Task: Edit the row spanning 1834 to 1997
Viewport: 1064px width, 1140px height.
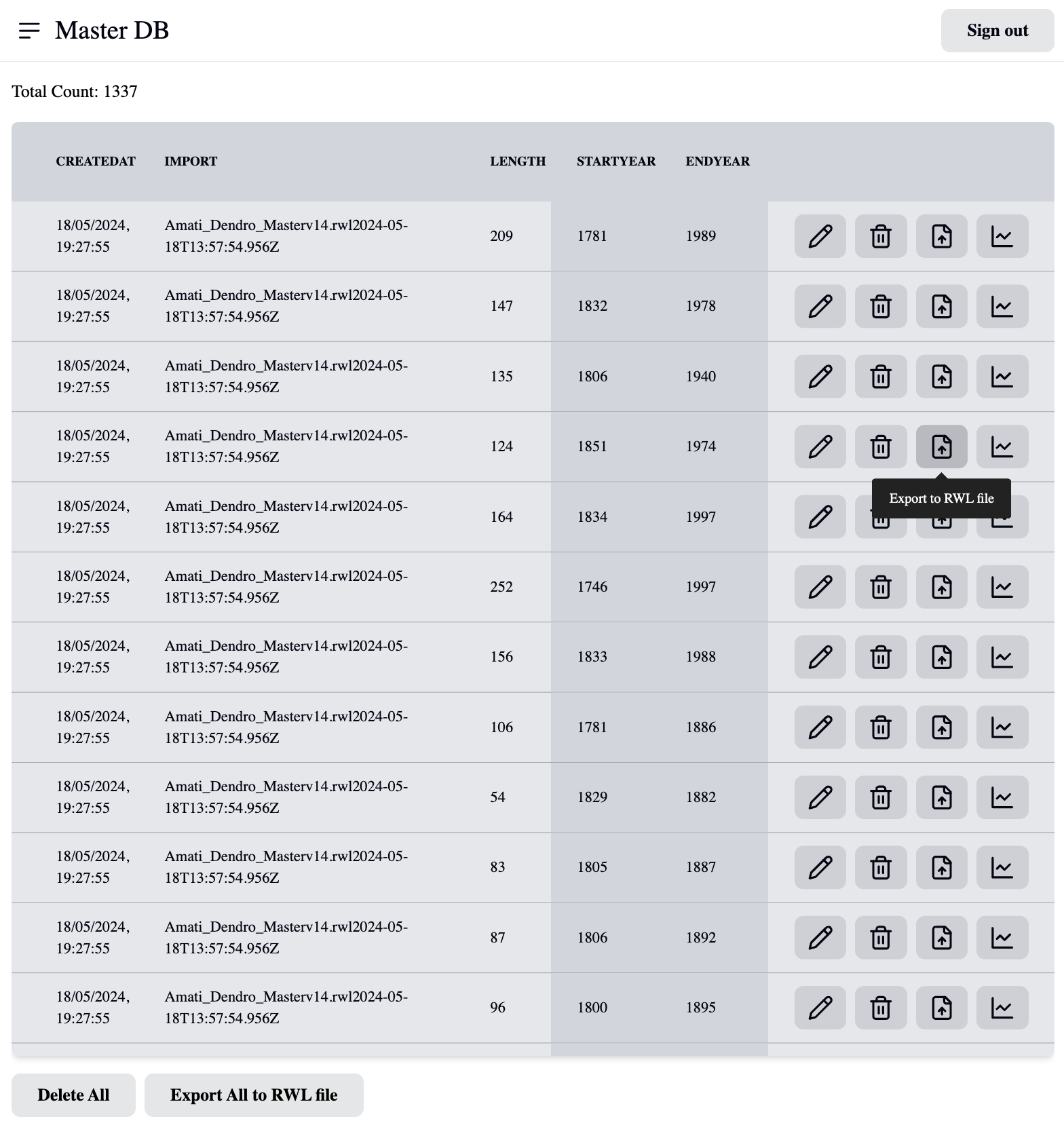Action: [x=820, y=517]
